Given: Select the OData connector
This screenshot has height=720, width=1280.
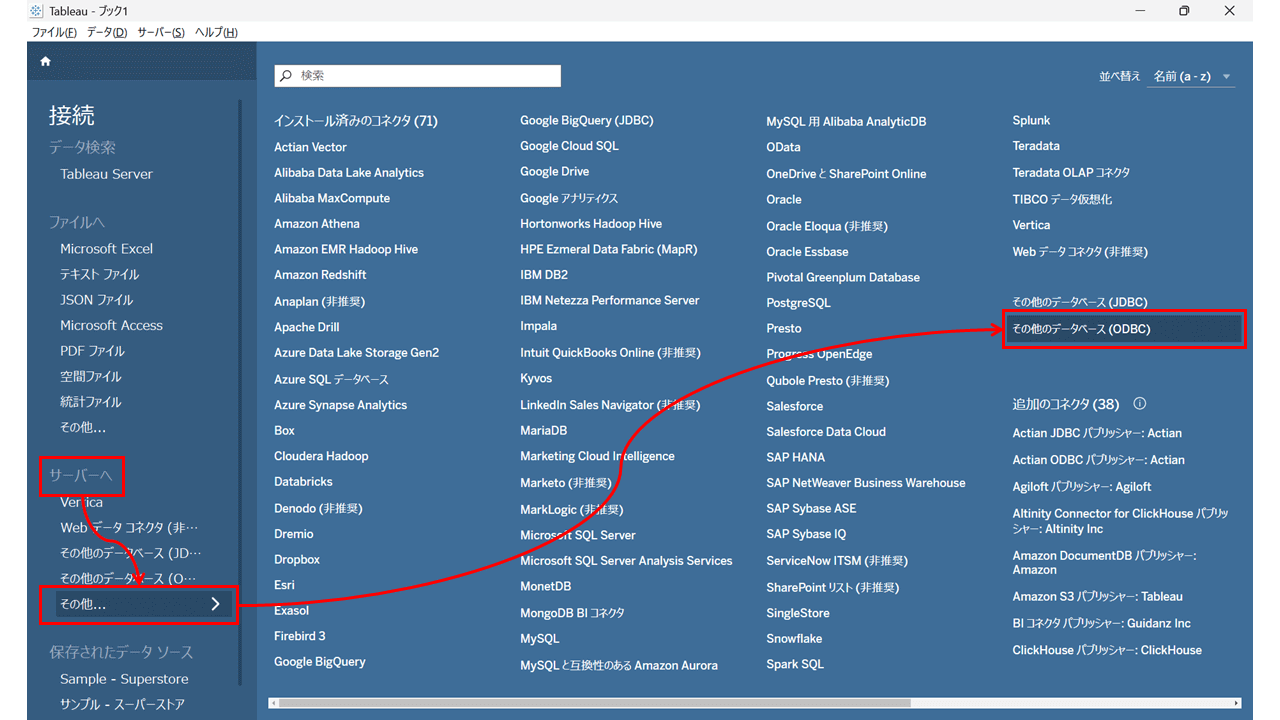Looking at the screenshot, I should 784,147.
